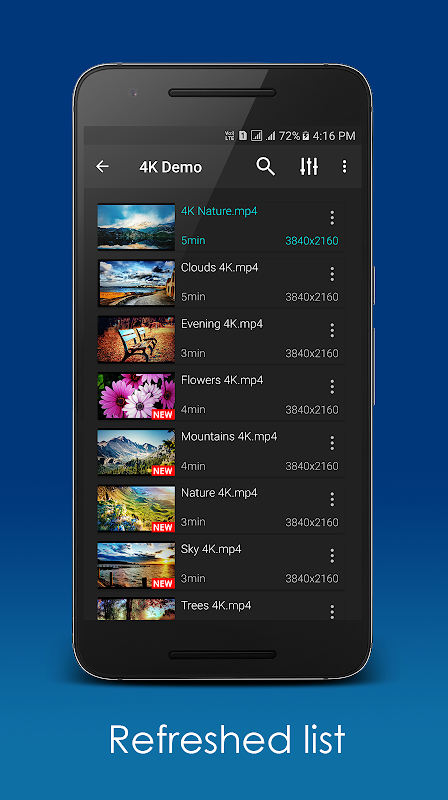Open the equalizer sliders icon in toolbar
Viewport: 448px width, 800px height.
point(309,166)
